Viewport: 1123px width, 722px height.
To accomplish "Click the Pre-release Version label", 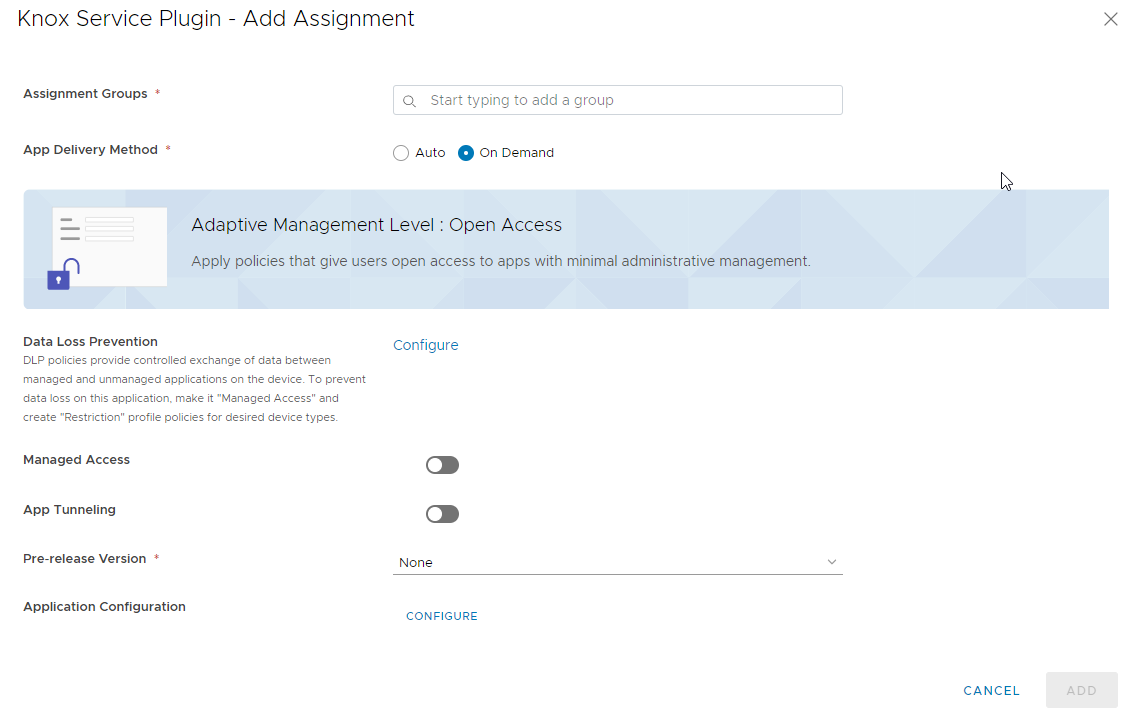I will coord(85,559).
